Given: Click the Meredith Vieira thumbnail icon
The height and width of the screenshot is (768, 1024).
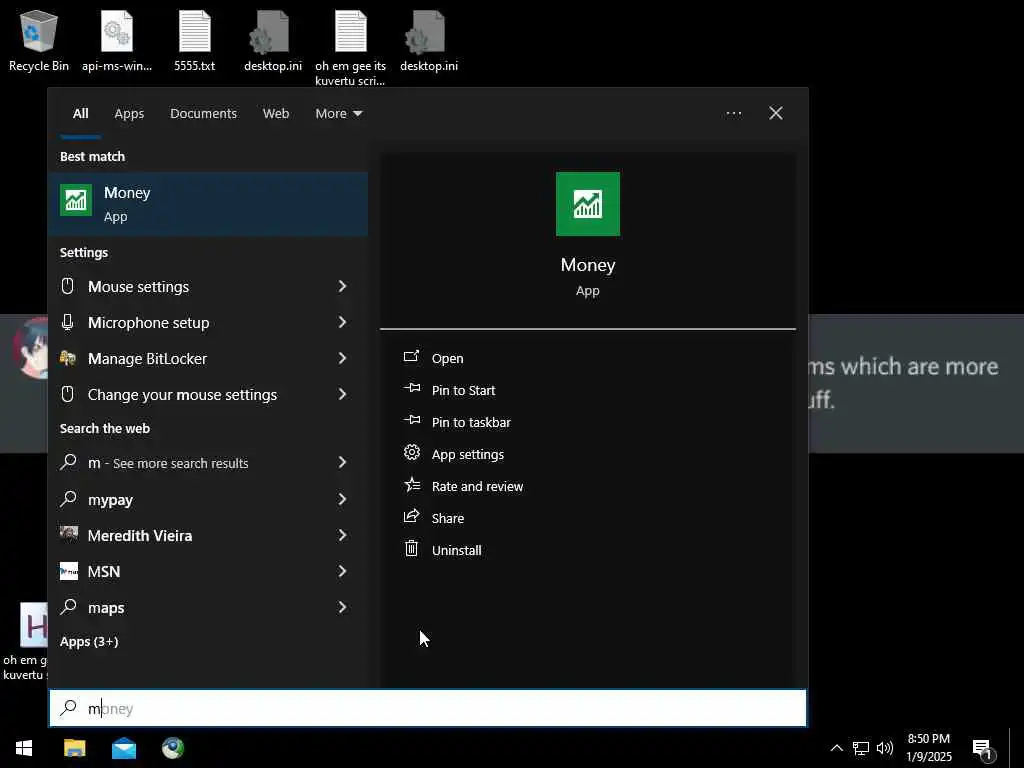Looking at the screenshot, I should coord(69,534).
